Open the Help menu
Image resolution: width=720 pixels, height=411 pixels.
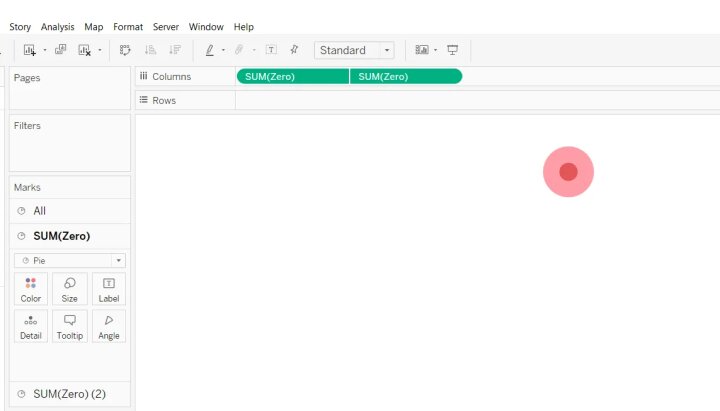click(x=244, y=27)
